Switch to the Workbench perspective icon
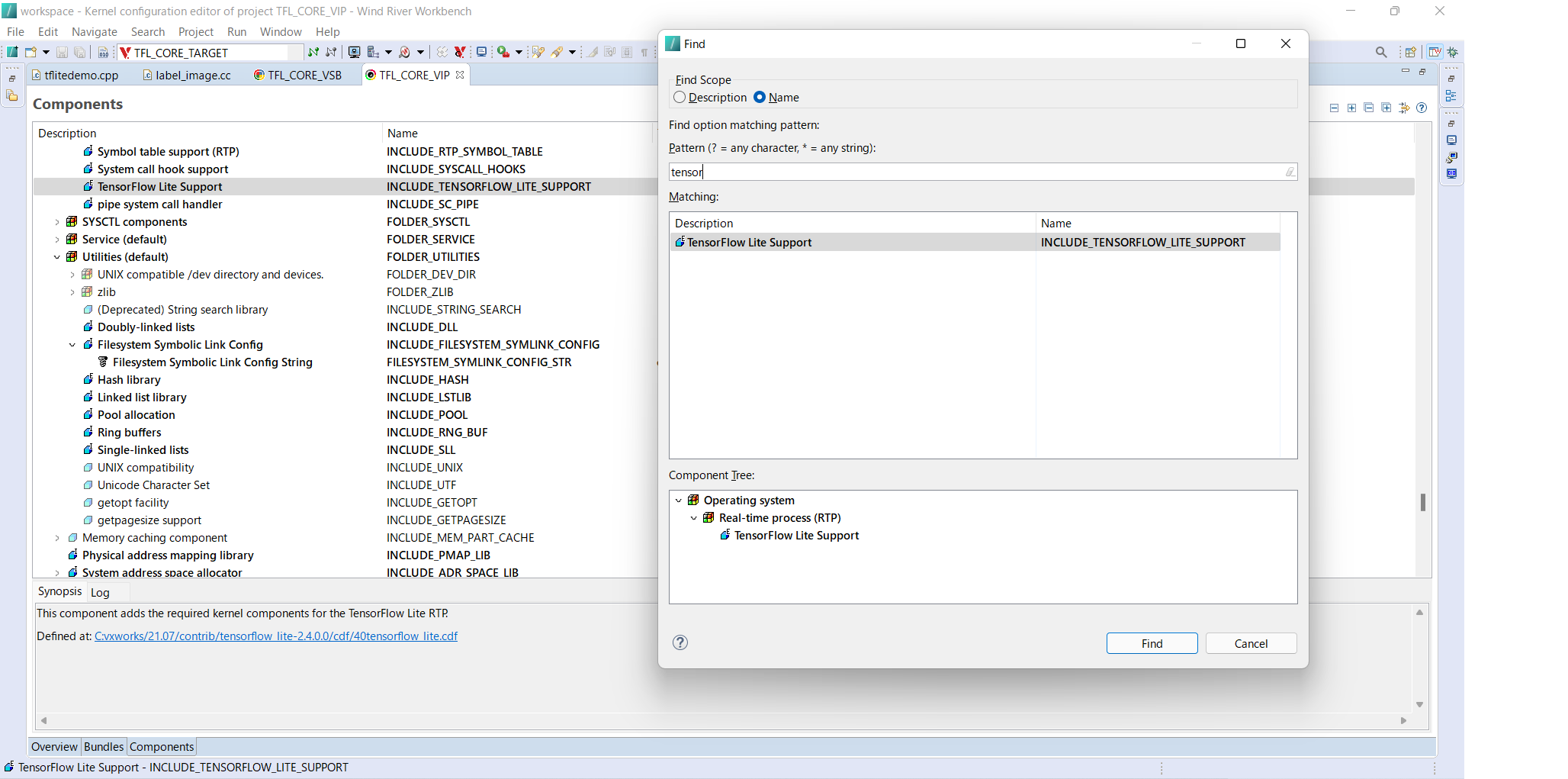 [1435, 52]
